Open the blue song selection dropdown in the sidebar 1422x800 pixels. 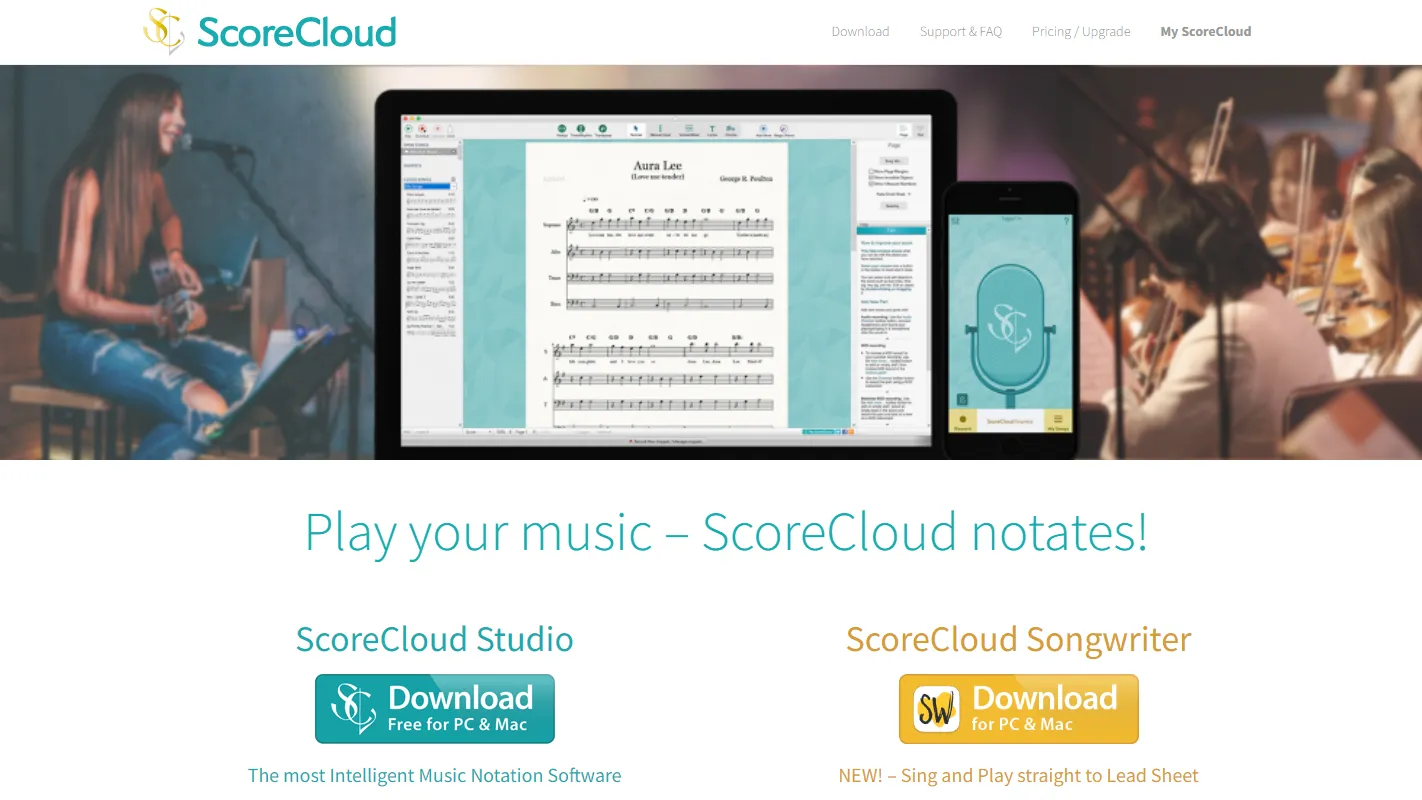[x=429, y=186]
